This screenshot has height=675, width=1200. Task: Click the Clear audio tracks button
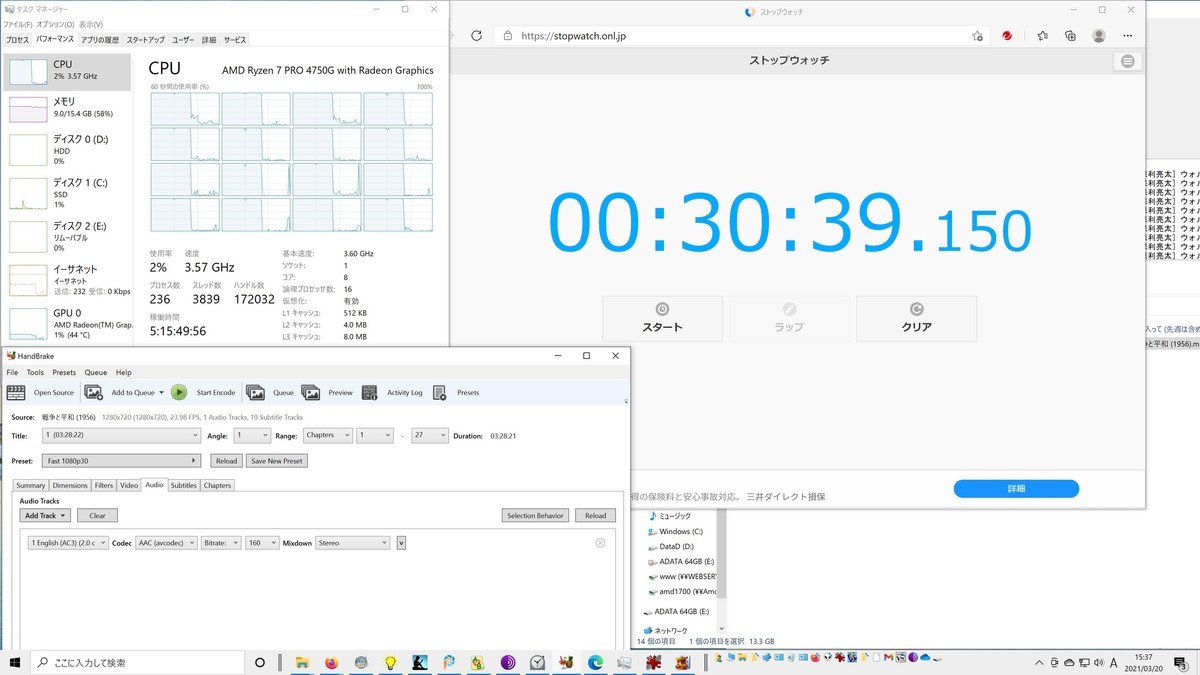(x=97, y=516)
